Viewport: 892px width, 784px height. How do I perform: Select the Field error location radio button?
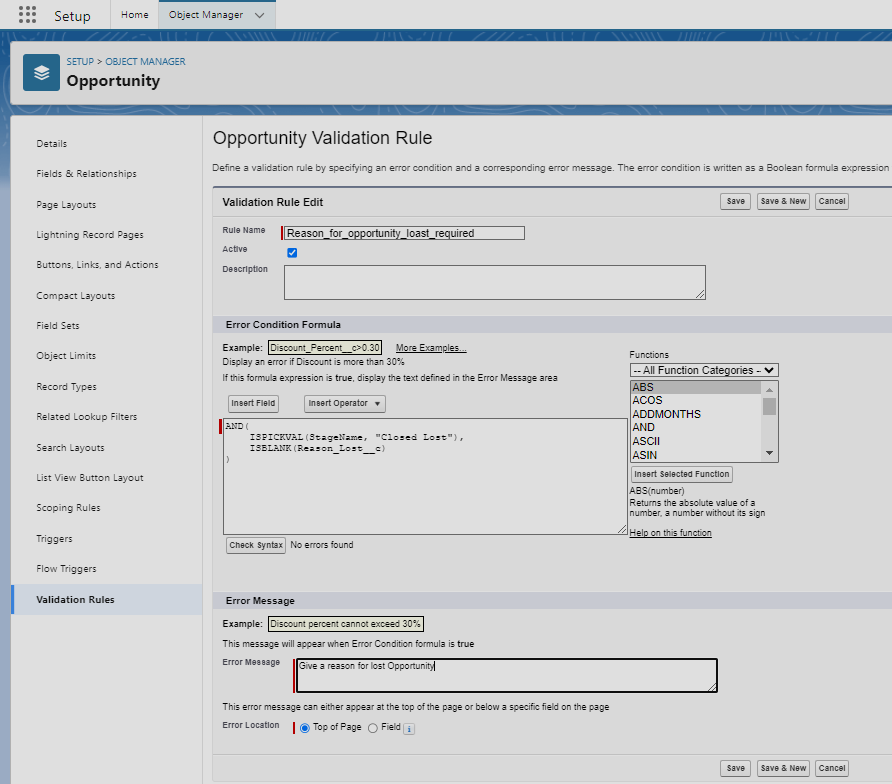(373, 728)
